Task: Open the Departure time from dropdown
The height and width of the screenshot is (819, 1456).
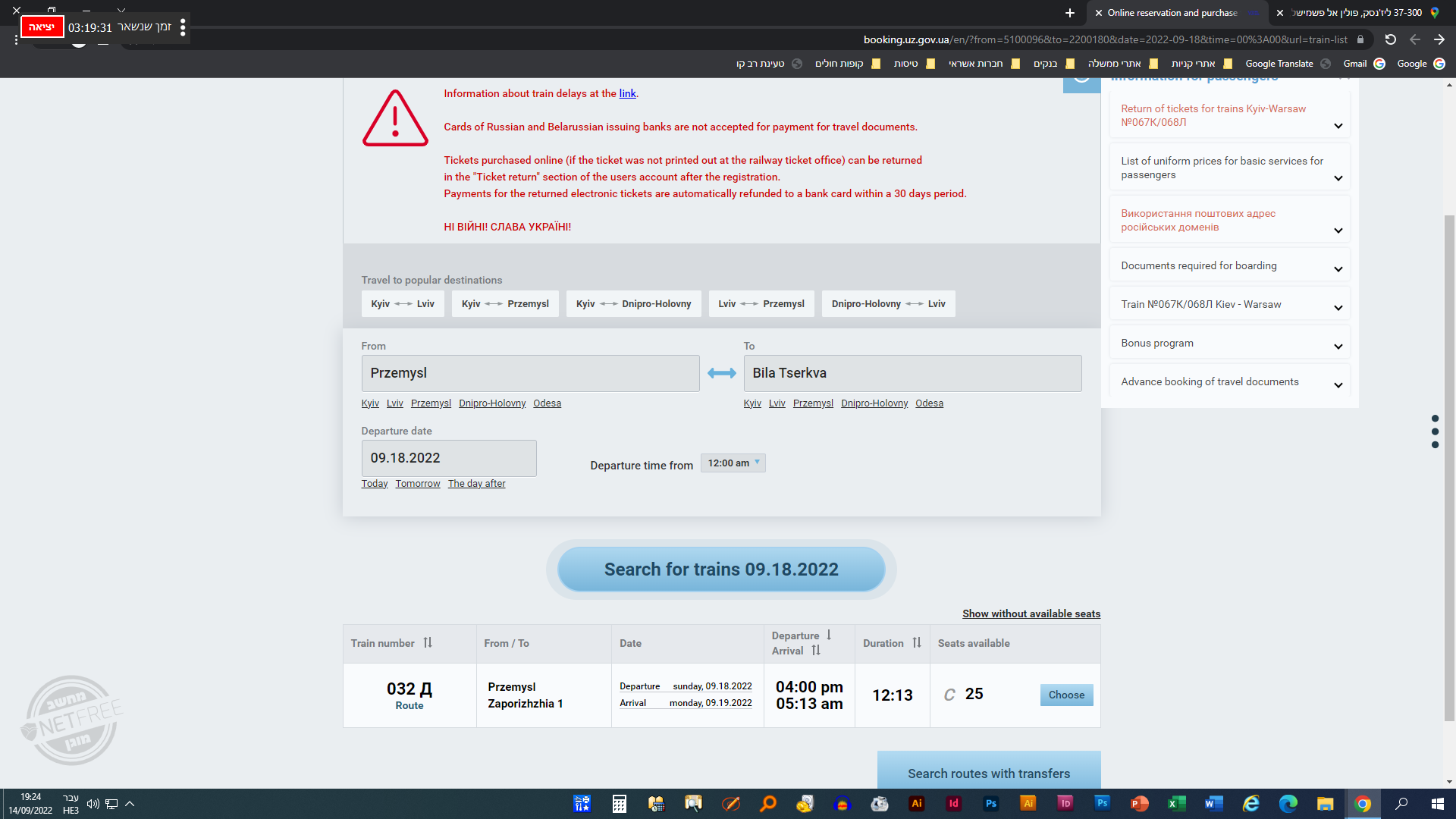Action: tap(733, 463)
